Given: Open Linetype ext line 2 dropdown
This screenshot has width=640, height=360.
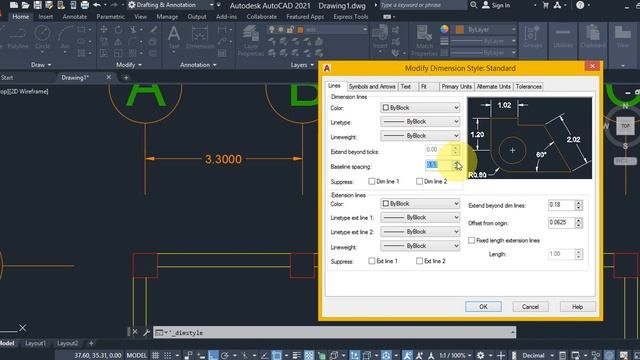Looking at the screenshot, I should pyautogui.click(x=420, y=231).
